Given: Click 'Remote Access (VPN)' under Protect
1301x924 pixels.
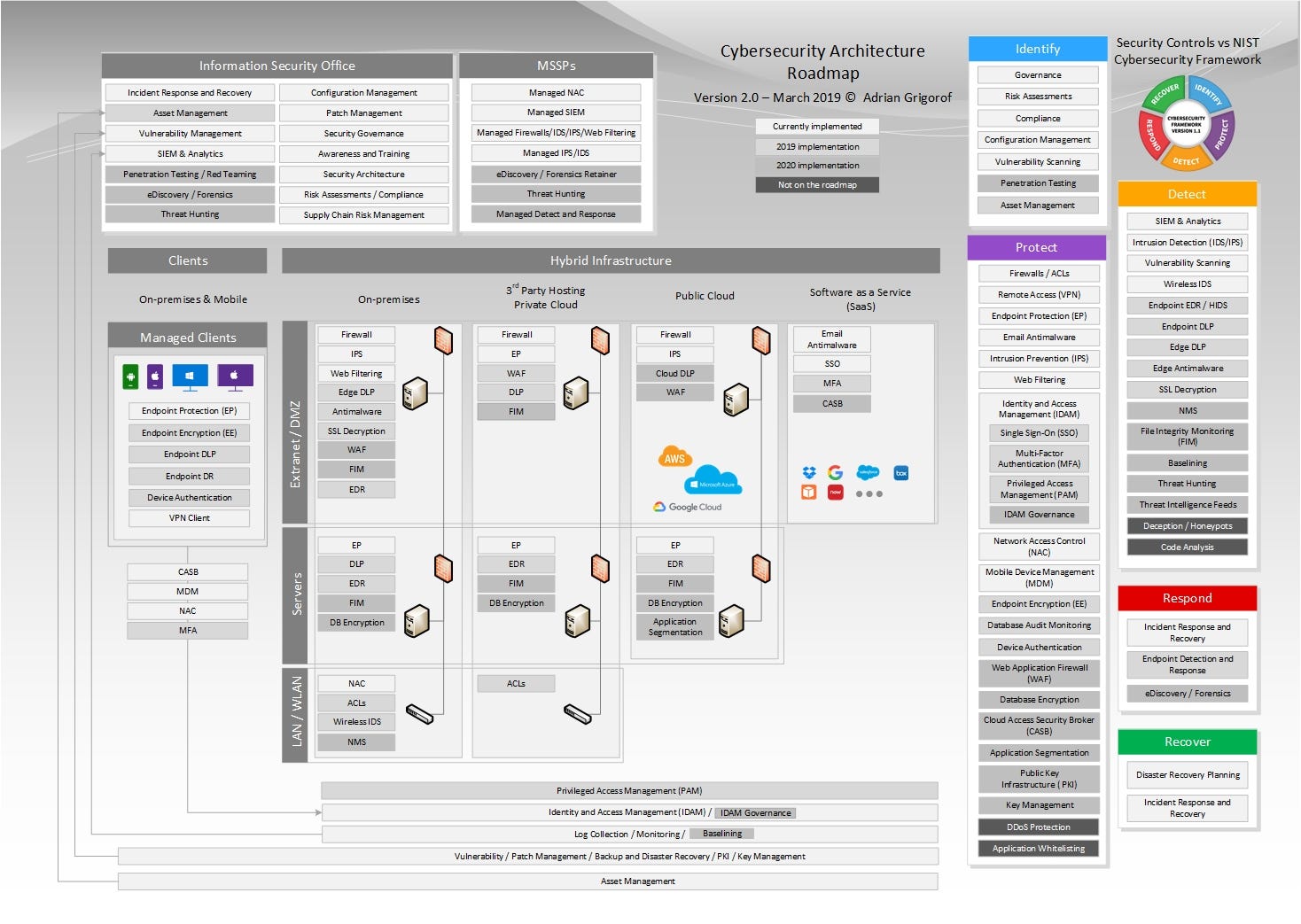Looking at the screenshot, I should click(1039, 295).
